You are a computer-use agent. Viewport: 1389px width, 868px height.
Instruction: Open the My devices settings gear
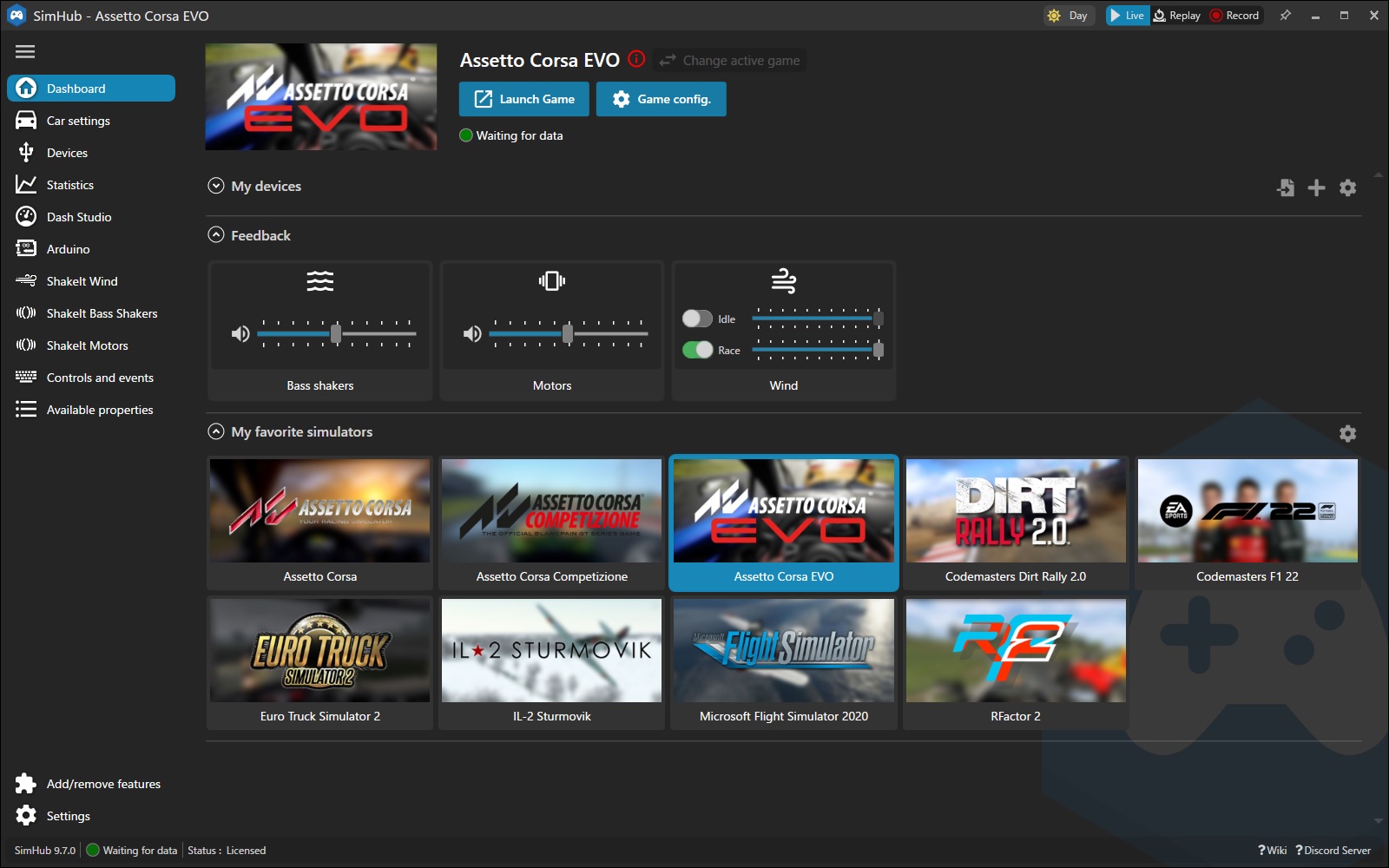1347,187
